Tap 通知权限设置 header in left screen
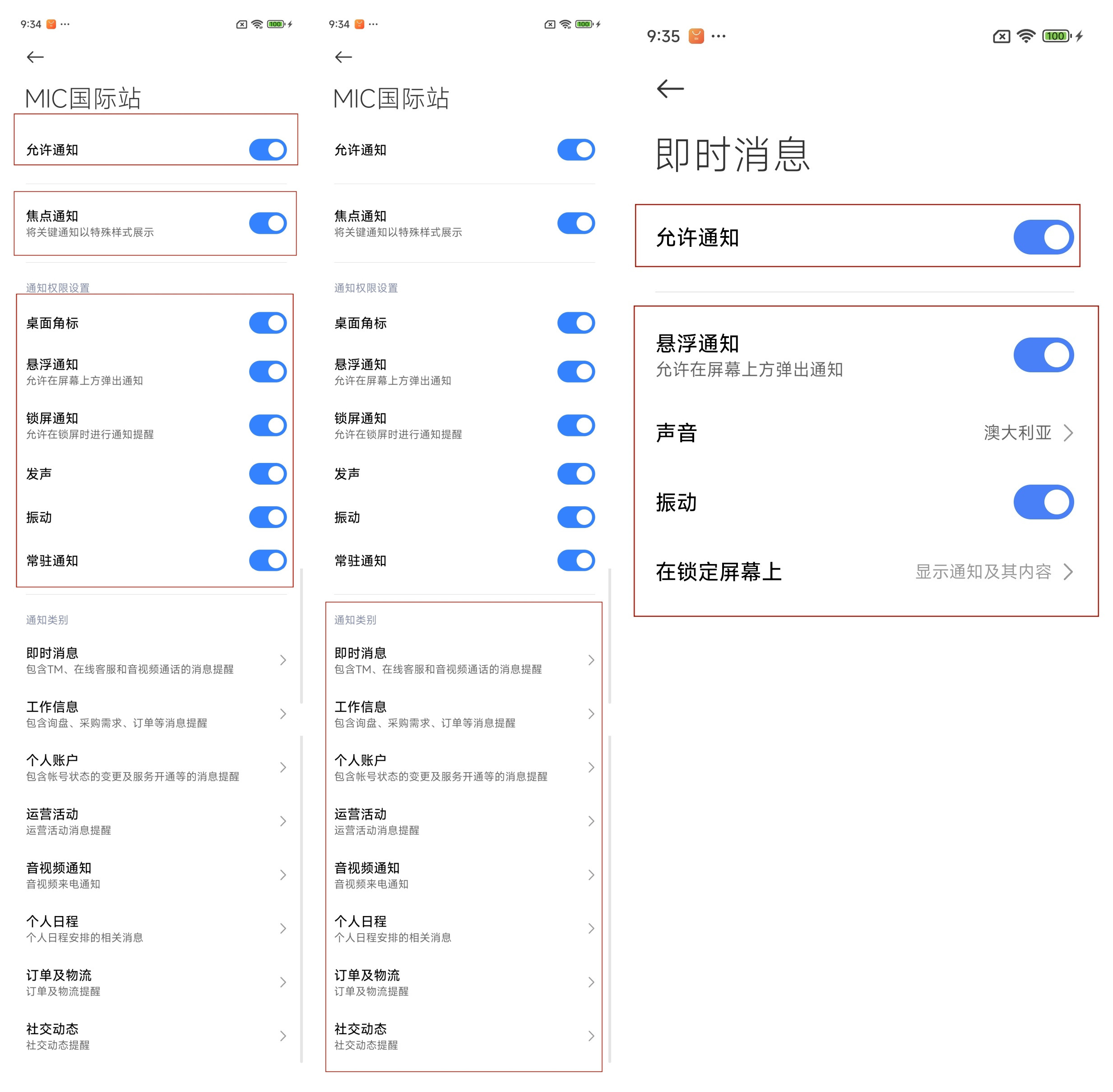Screen dimensions: 1113x1092 coord(58,288)
